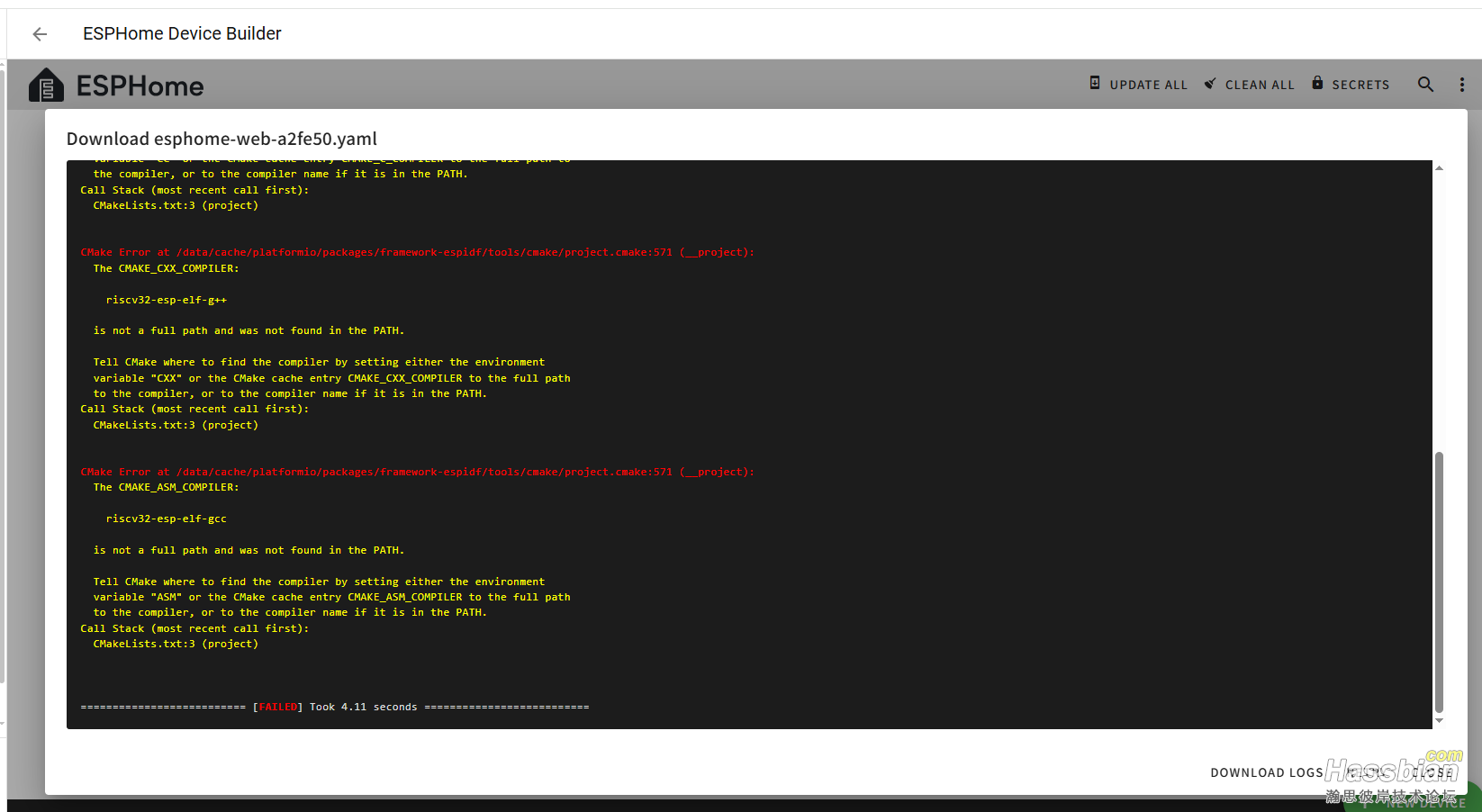Click the ESPHome wordmark text
Viewport: 1482px width, 812px height.
(x=140, y=86)
